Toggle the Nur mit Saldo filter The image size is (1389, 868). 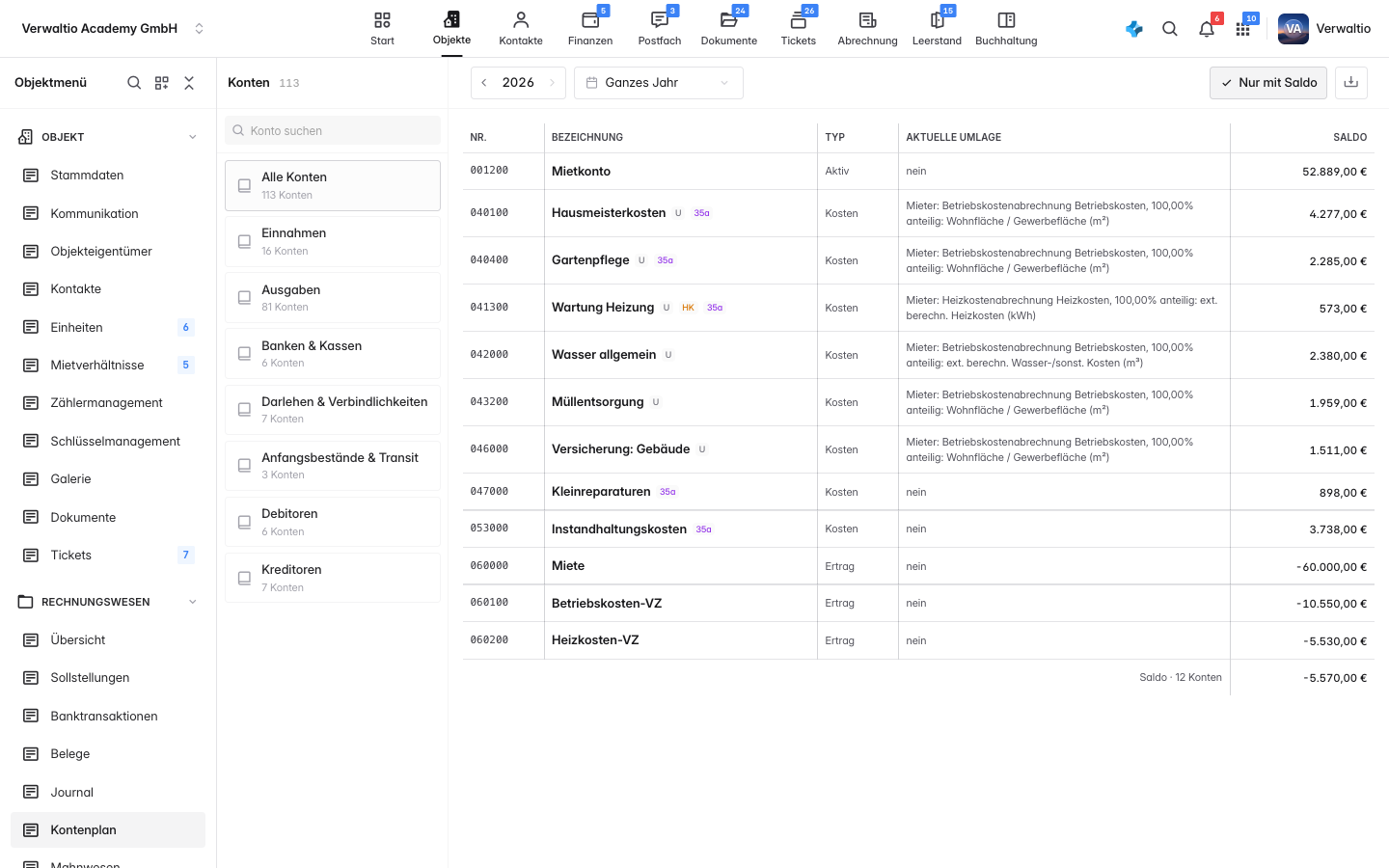[x=1268, y=83]
